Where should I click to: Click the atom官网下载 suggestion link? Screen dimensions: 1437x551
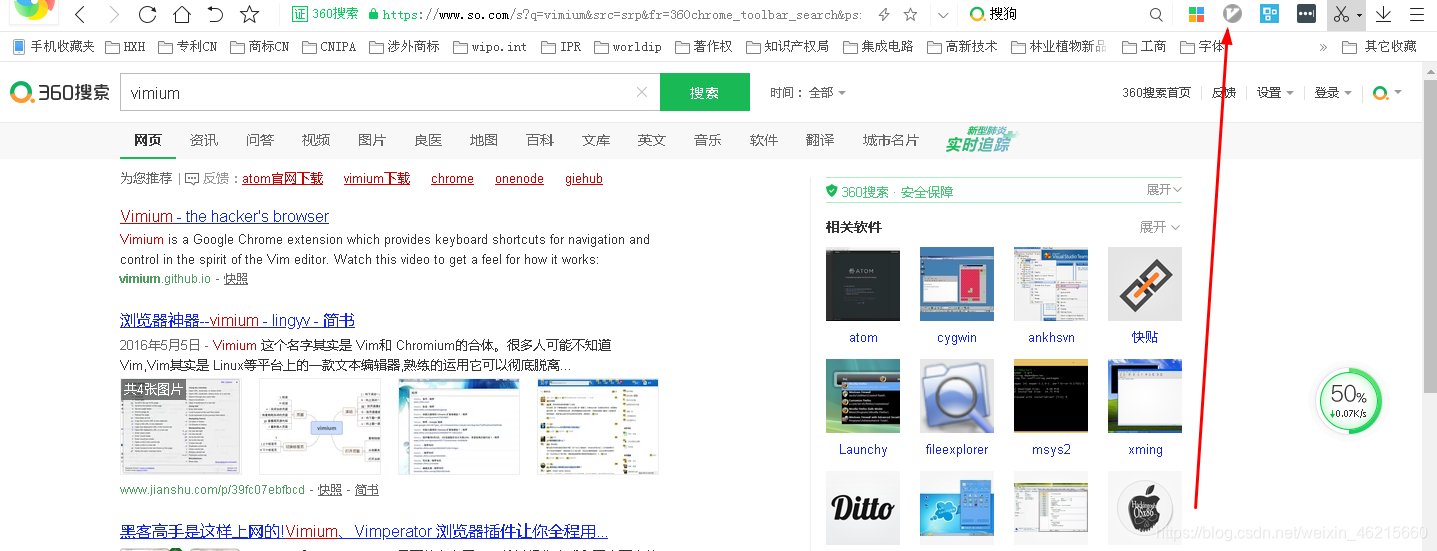tap(283, 179)
